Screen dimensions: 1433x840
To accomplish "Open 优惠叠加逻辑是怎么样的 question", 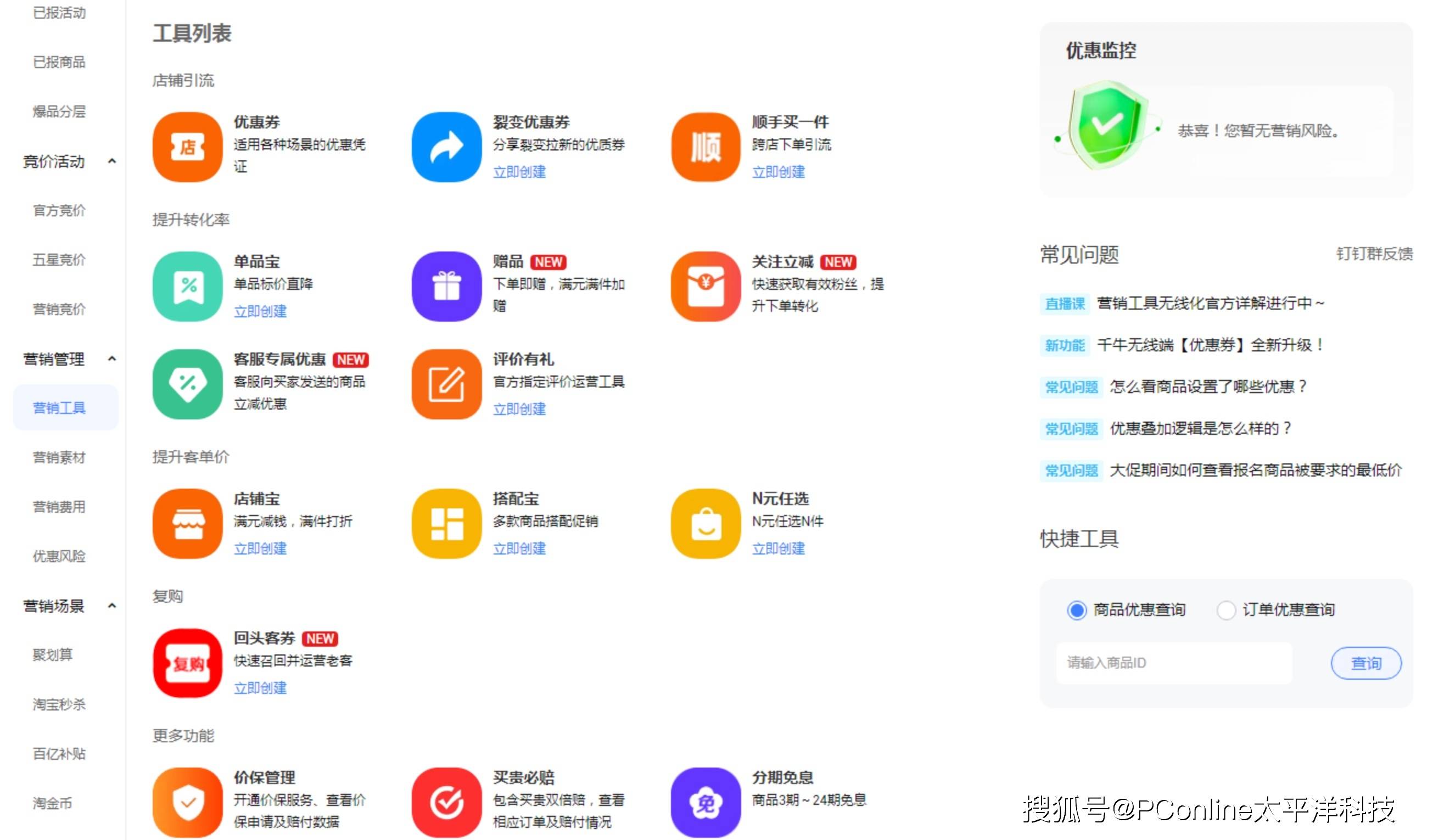I will (1200, 428).
